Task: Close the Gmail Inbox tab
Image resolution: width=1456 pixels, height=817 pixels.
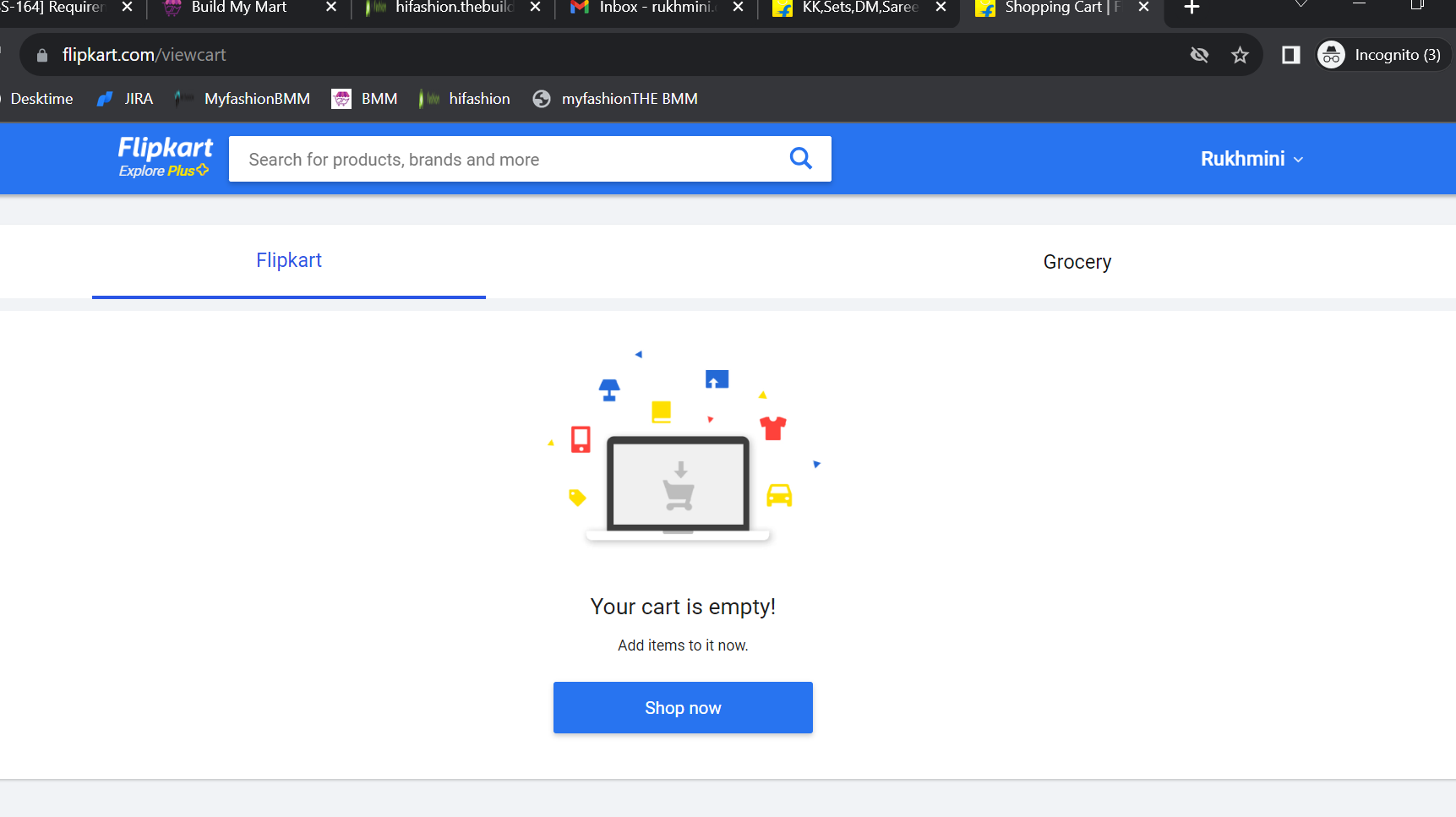Action: (x=738, y=7)
